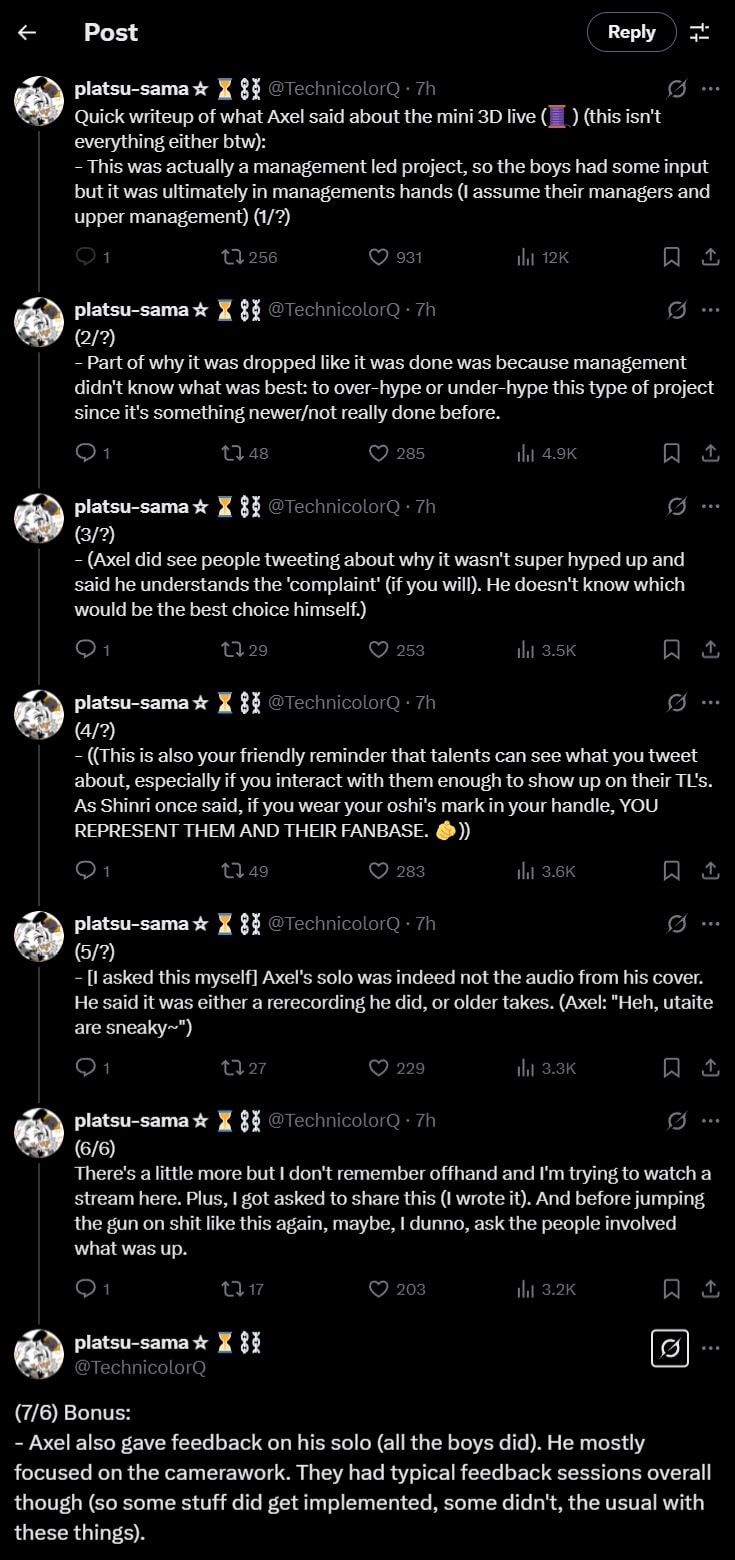The height and width of the screenshot is (1560, 735).
Task: Share the (3/?) post
Action: pos(710,650)
